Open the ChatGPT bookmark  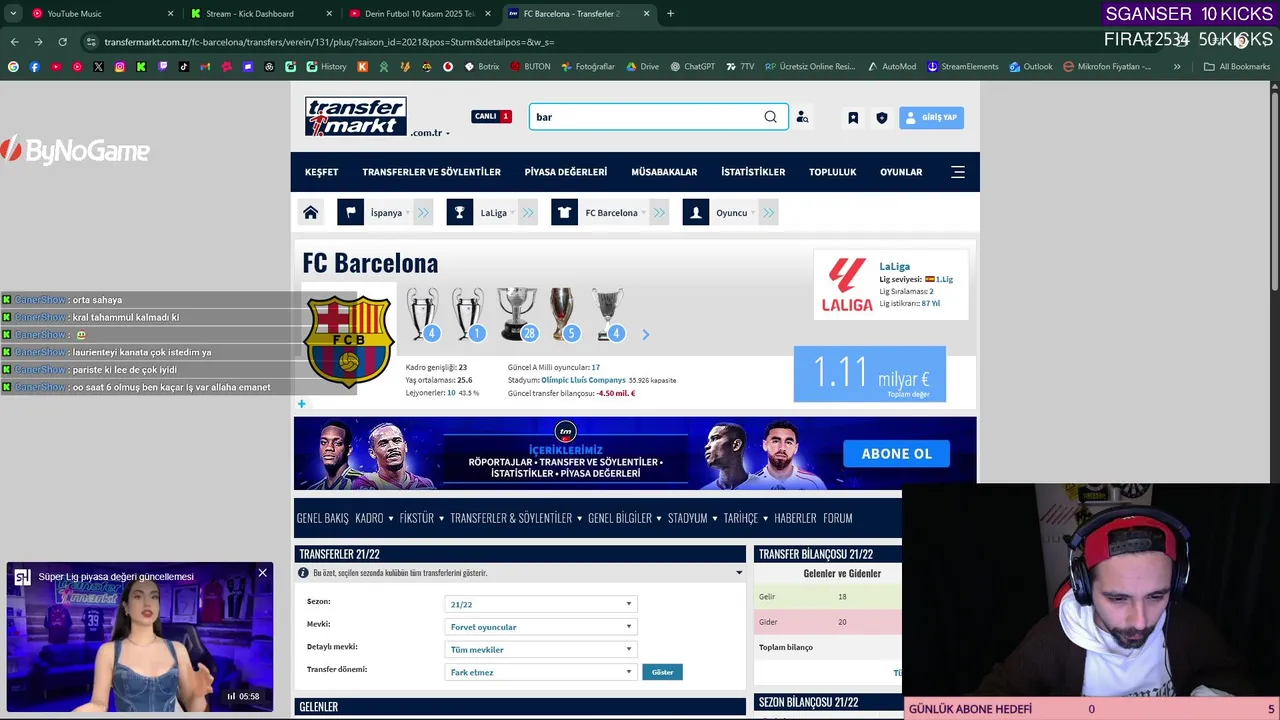[693, 67]
